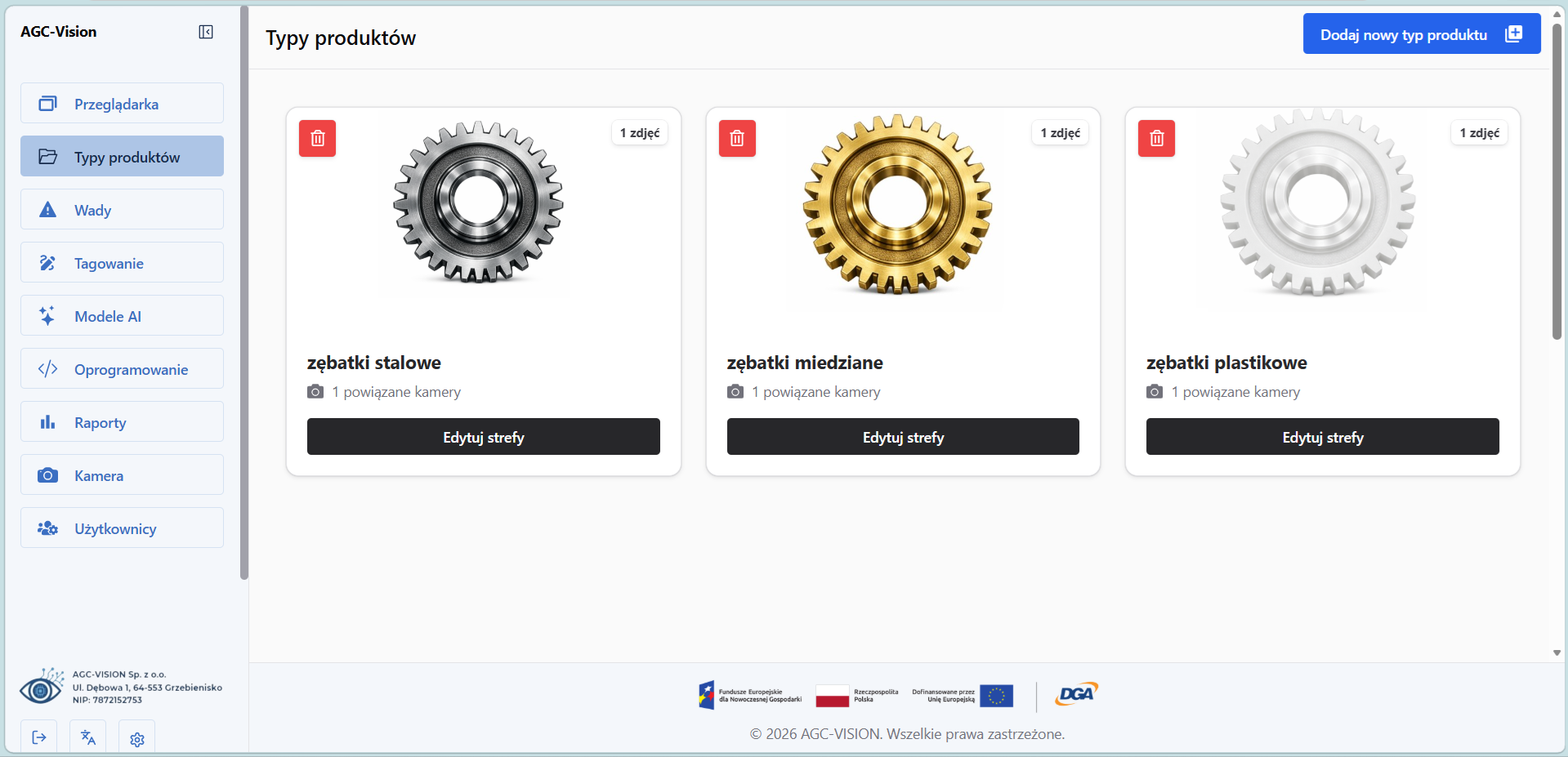Click the gold gear product image

pyautogui.click(x=897, y=204)
